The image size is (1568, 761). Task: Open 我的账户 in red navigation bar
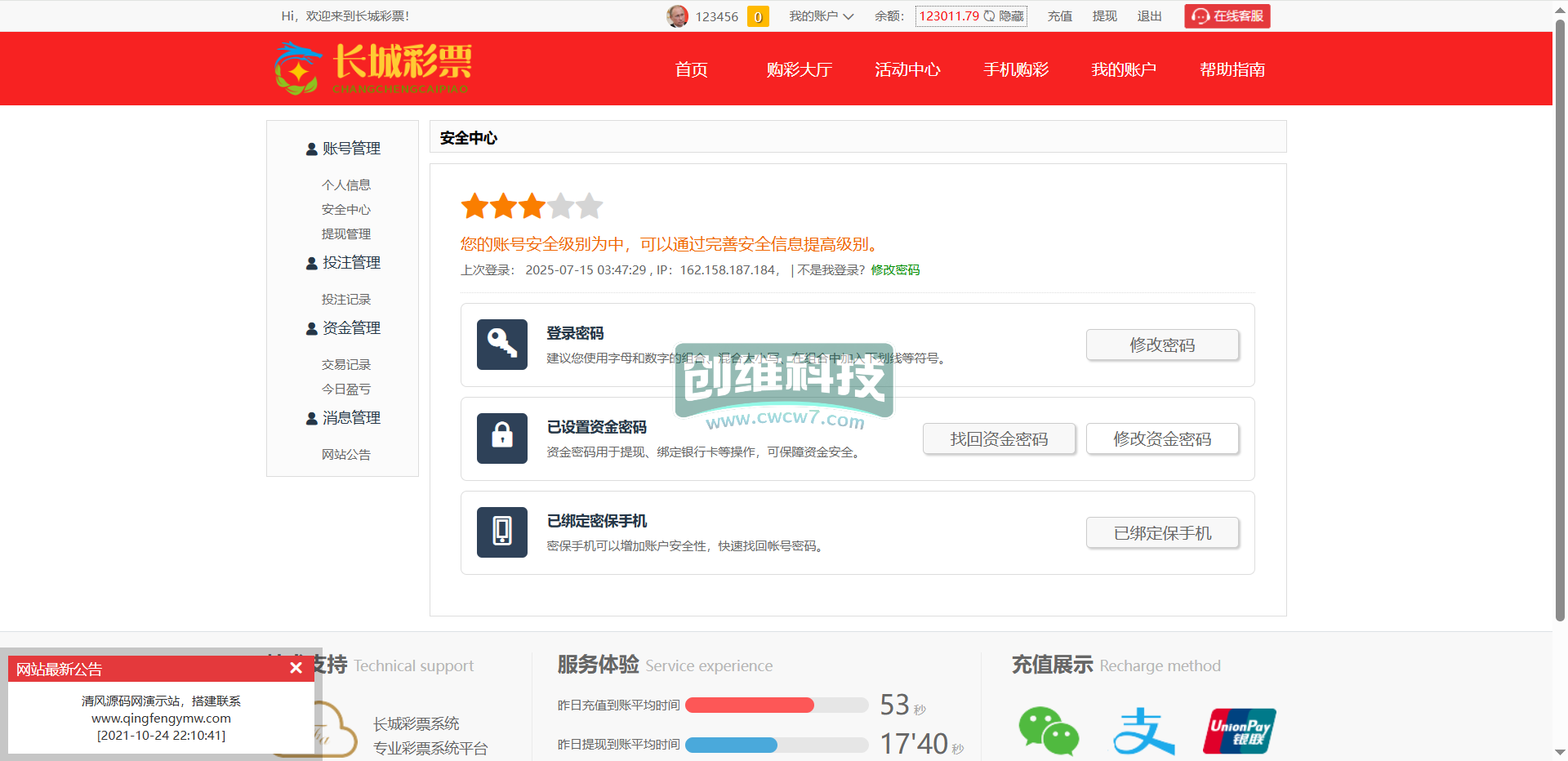click(x=1124, y=69)
